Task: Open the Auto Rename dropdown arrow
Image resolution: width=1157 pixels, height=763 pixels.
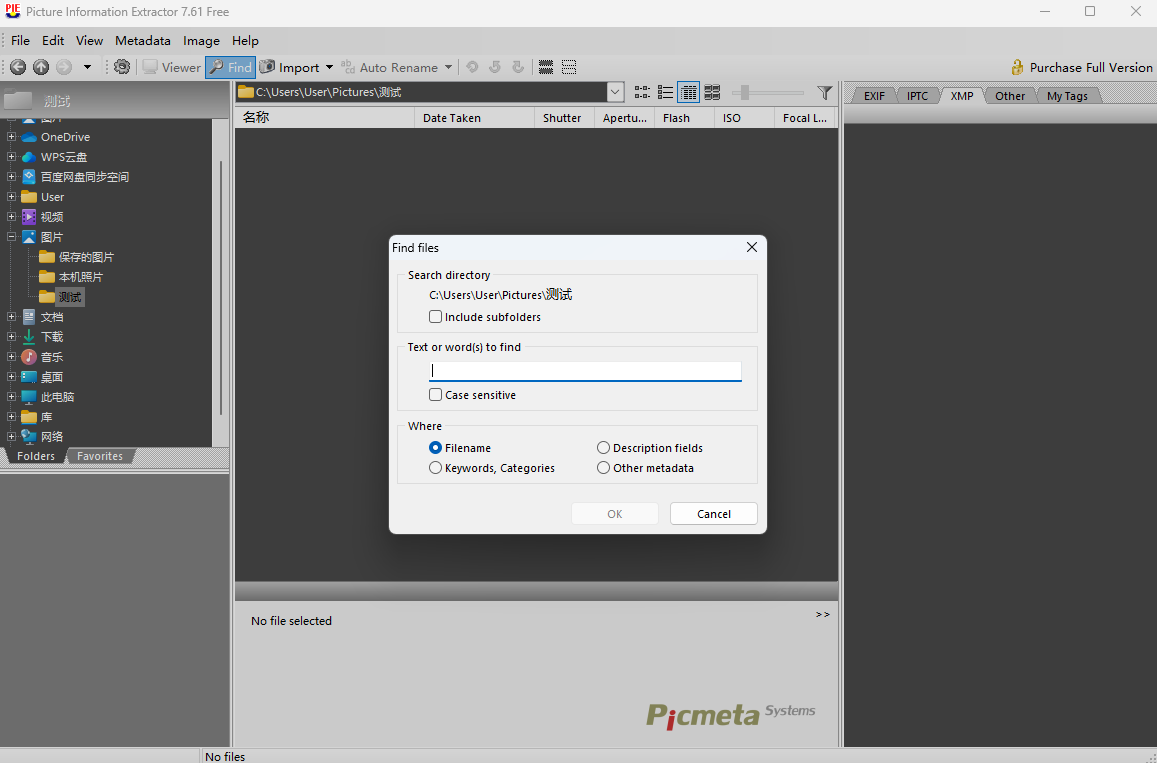Action: click(448, 67)
